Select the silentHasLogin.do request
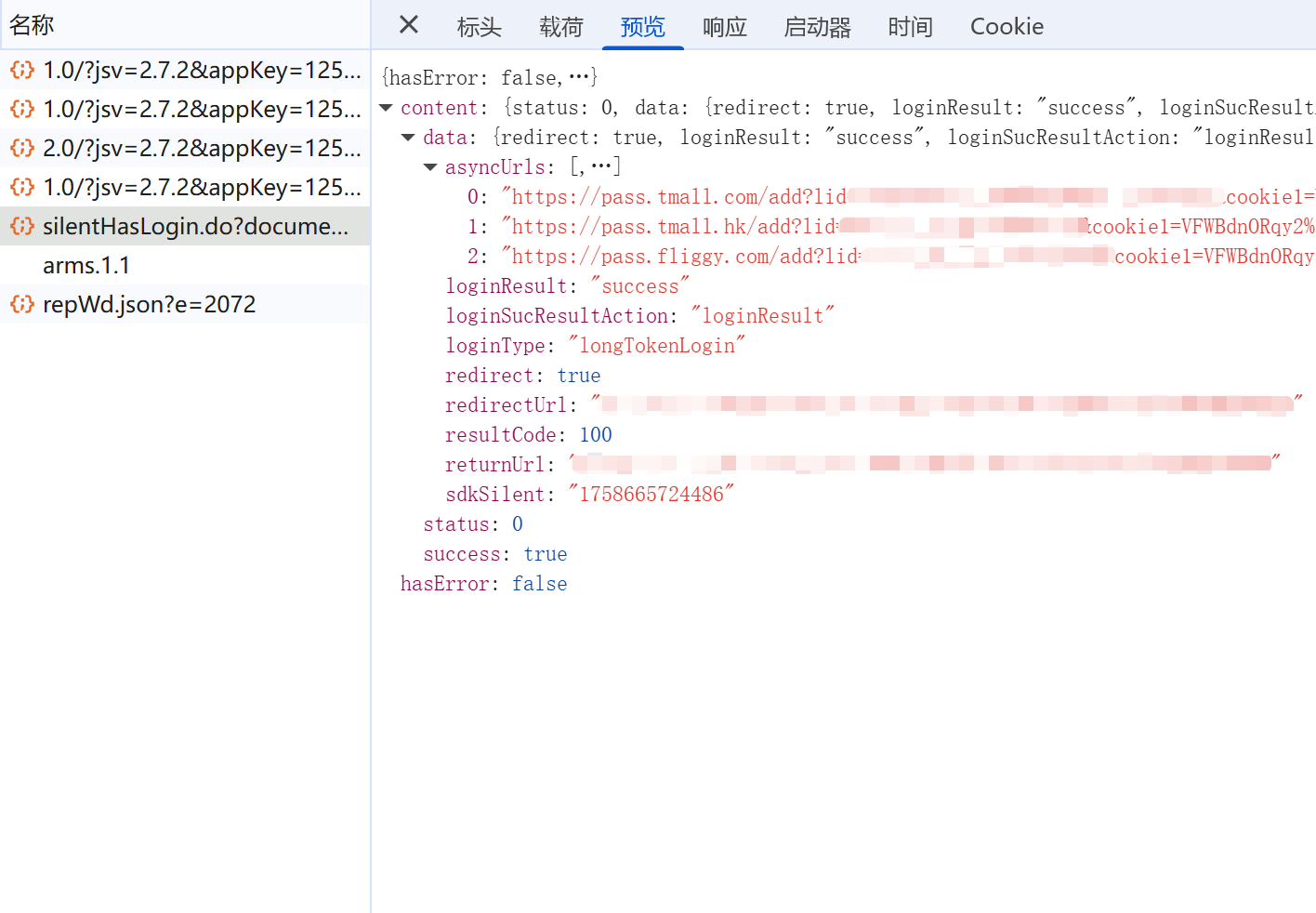This screenshot has width=1316, height=913. [195, 226]
